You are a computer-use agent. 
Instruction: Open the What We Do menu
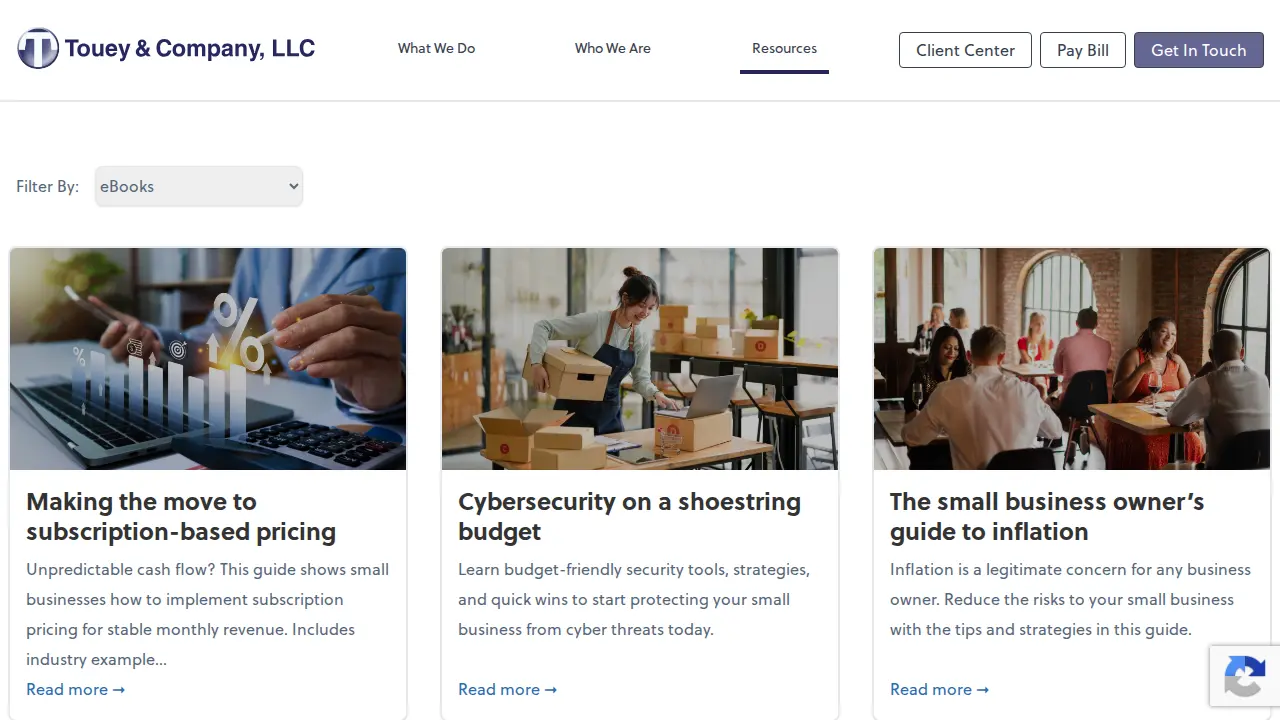tap(436, 48)
